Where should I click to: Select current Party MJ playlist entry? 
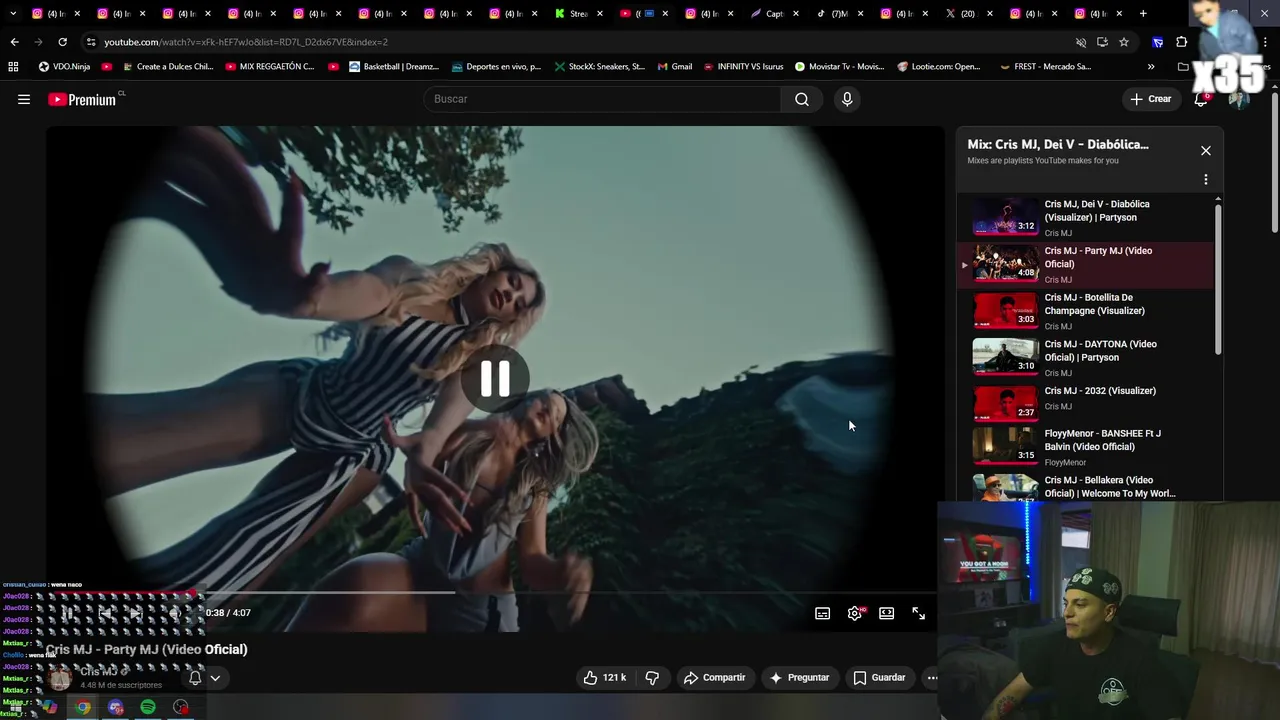pyautogui.click(x=1086, y=265)
